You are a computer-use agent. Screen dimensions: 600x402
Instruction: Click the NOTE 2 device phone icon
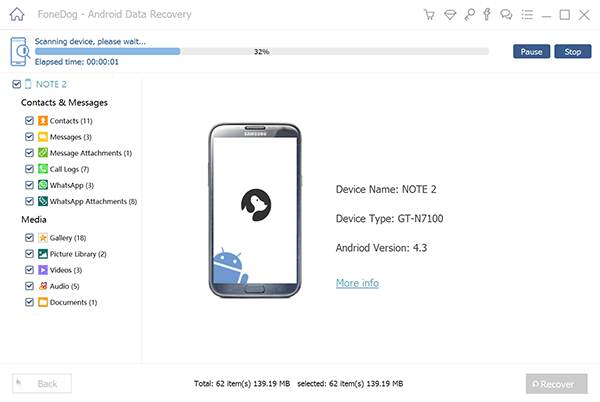pos(28,84)
